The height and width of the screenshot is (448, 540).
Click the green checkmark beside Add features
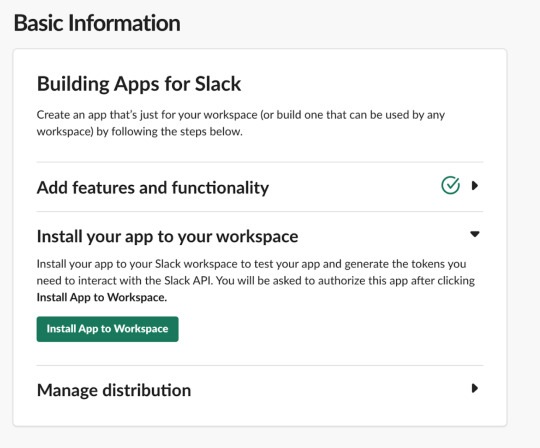click(450, 185)
